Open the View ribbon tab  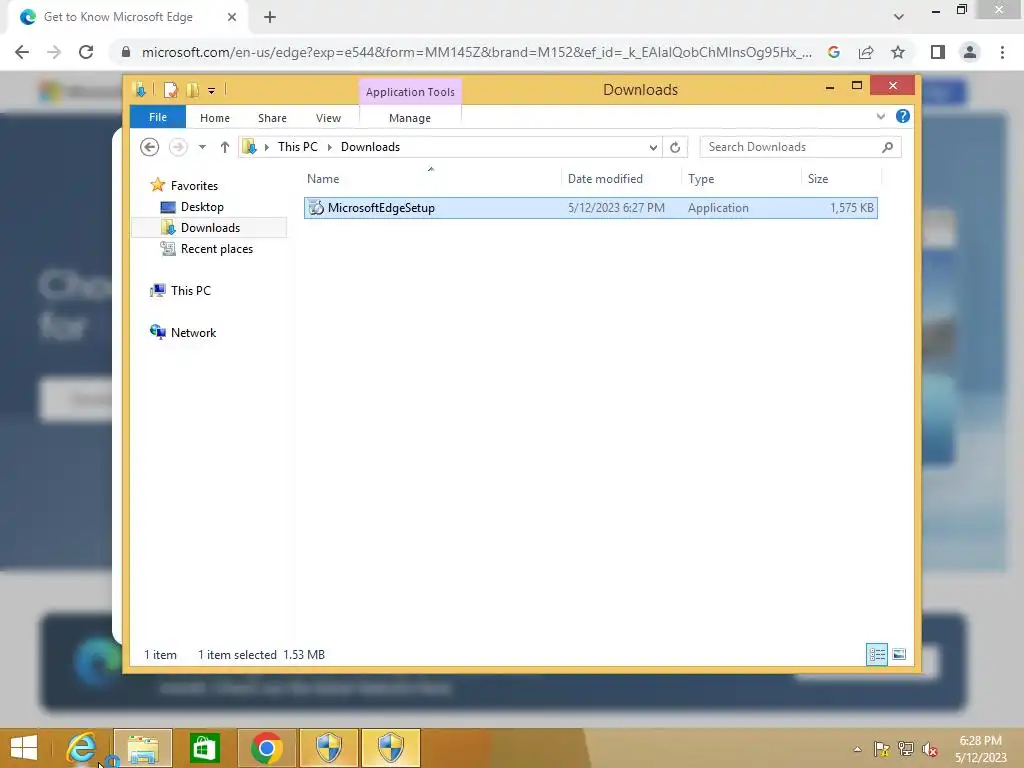tap(328, 118)
